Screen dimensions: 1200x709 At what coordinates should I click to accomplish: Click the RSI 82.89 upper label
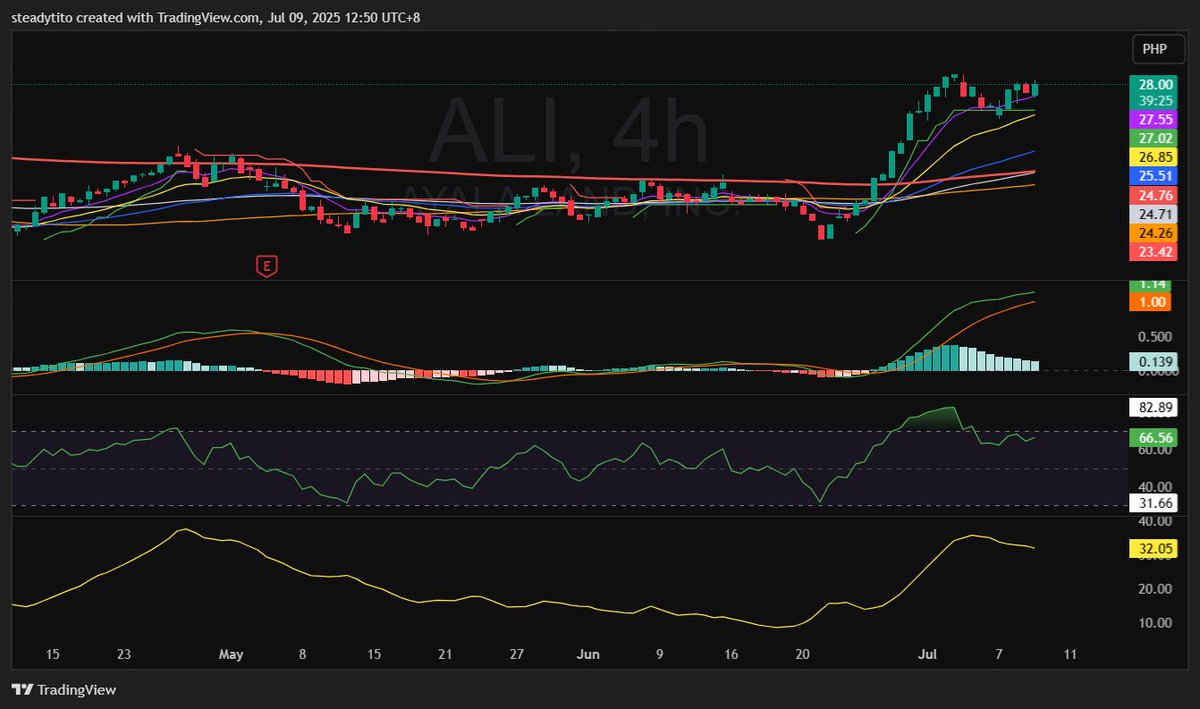1152,407
